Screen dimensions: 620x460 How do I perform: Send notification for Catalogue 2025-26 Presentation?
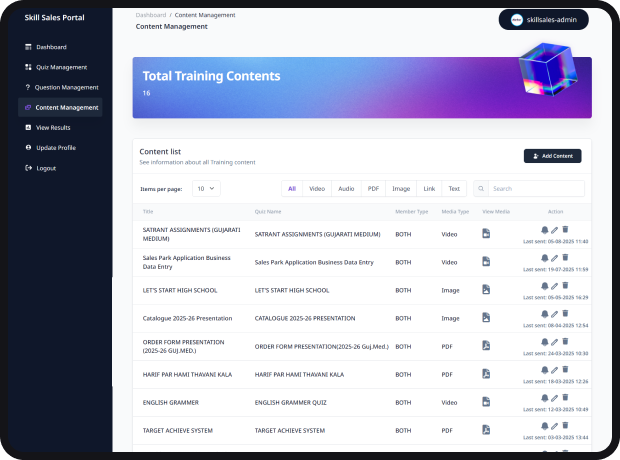pyautogui.click(x=544, y=314)
